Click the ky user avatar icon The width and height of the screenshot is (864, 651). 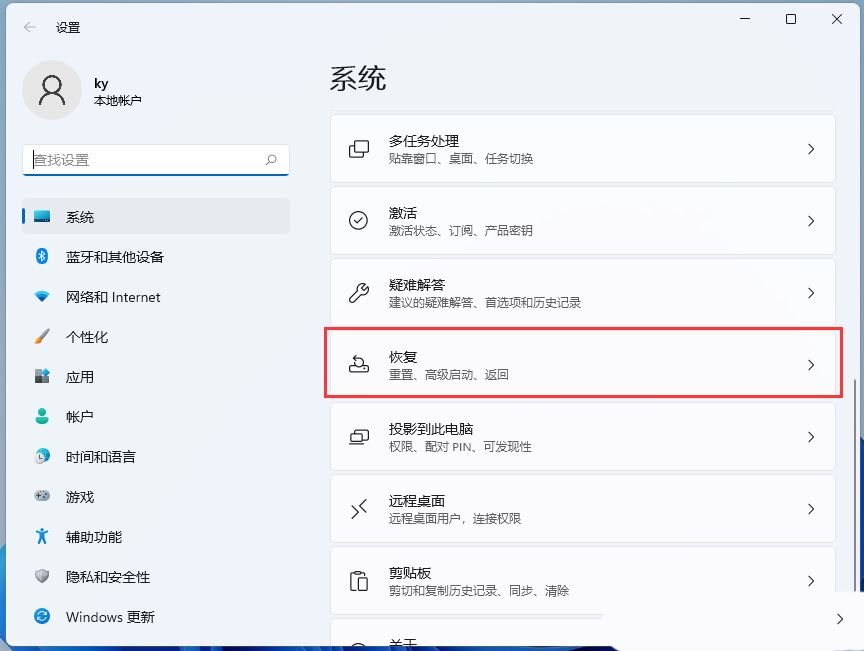52,90
